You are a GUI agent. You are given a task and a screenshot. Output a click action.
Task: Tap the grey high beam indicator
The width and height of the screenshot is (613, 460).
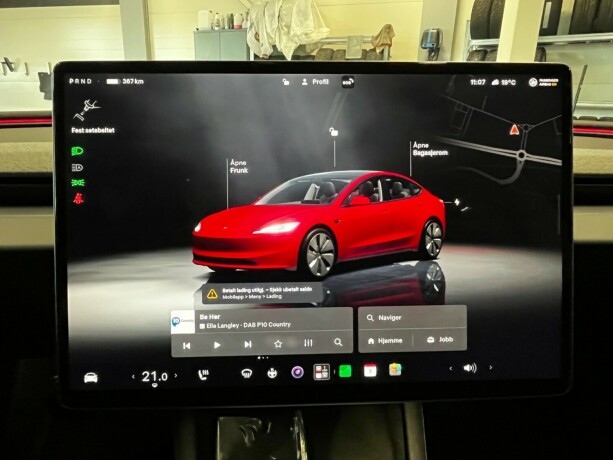(x=77, y=168)
